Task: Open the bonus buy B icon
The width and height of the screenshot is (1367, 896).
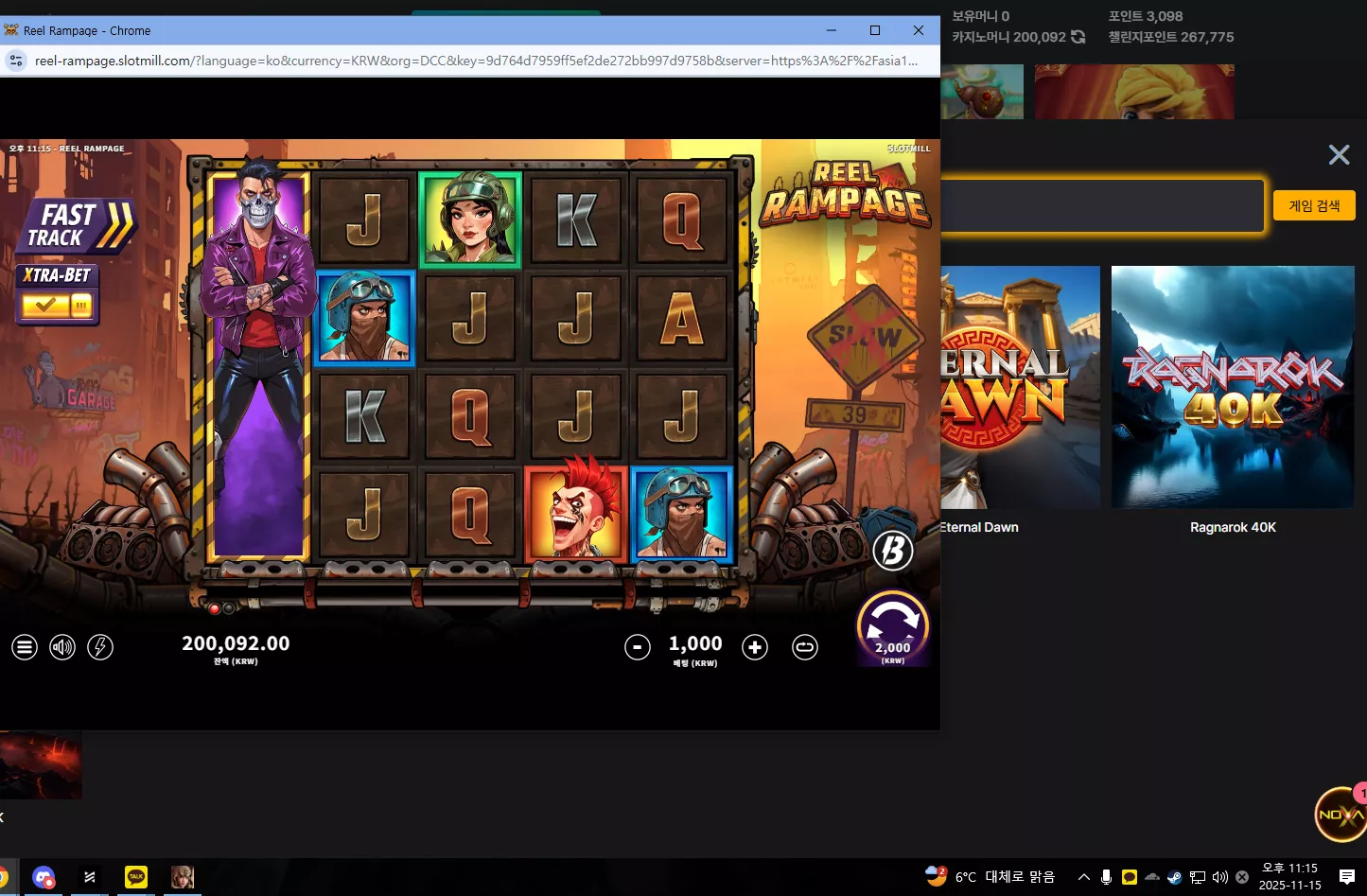Action: click(x=892, y=551)
